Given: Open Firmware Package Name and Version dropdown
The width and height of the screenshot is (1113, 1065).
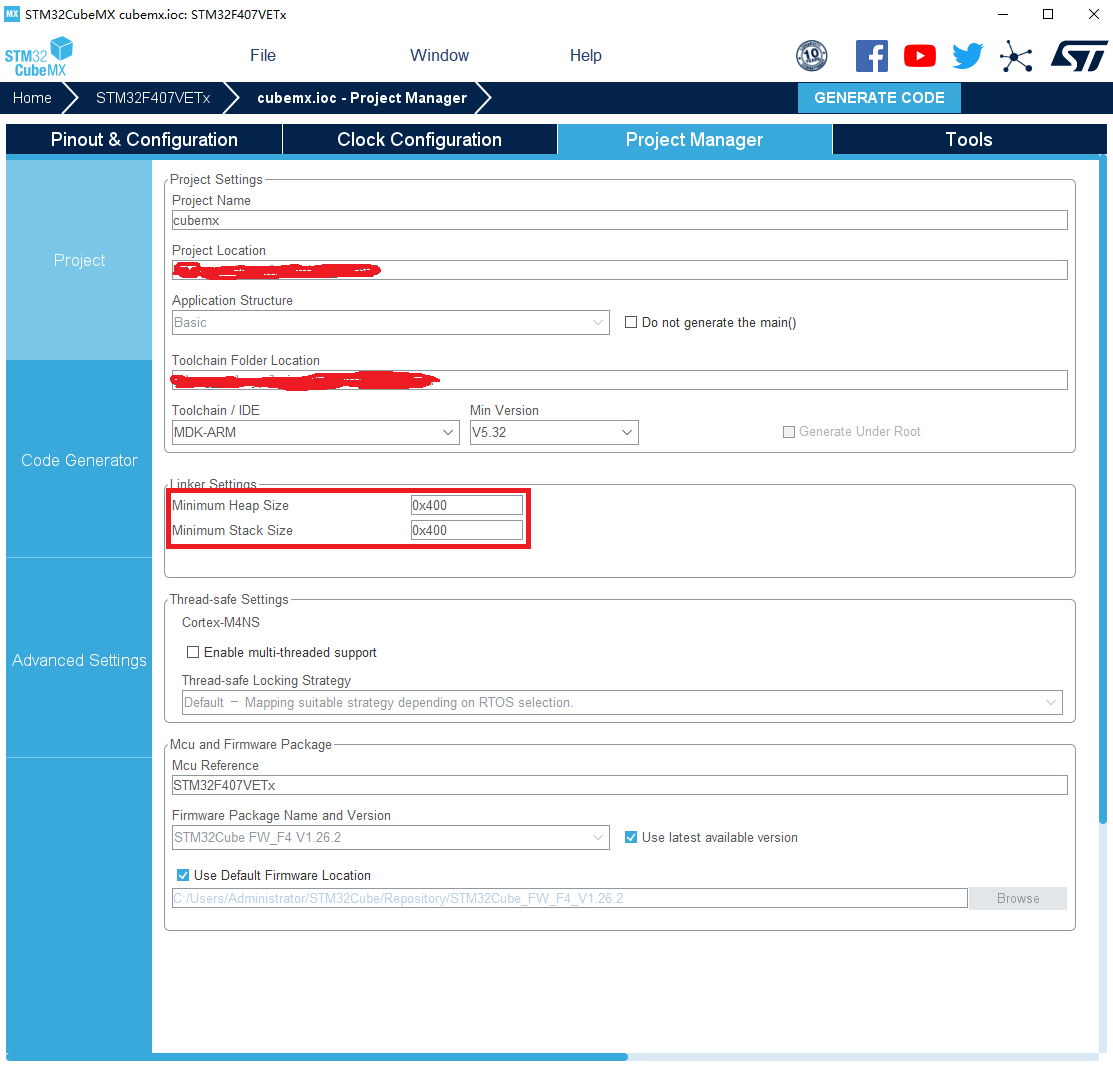Looking at the screenshot, I should [x=390, y=837].
